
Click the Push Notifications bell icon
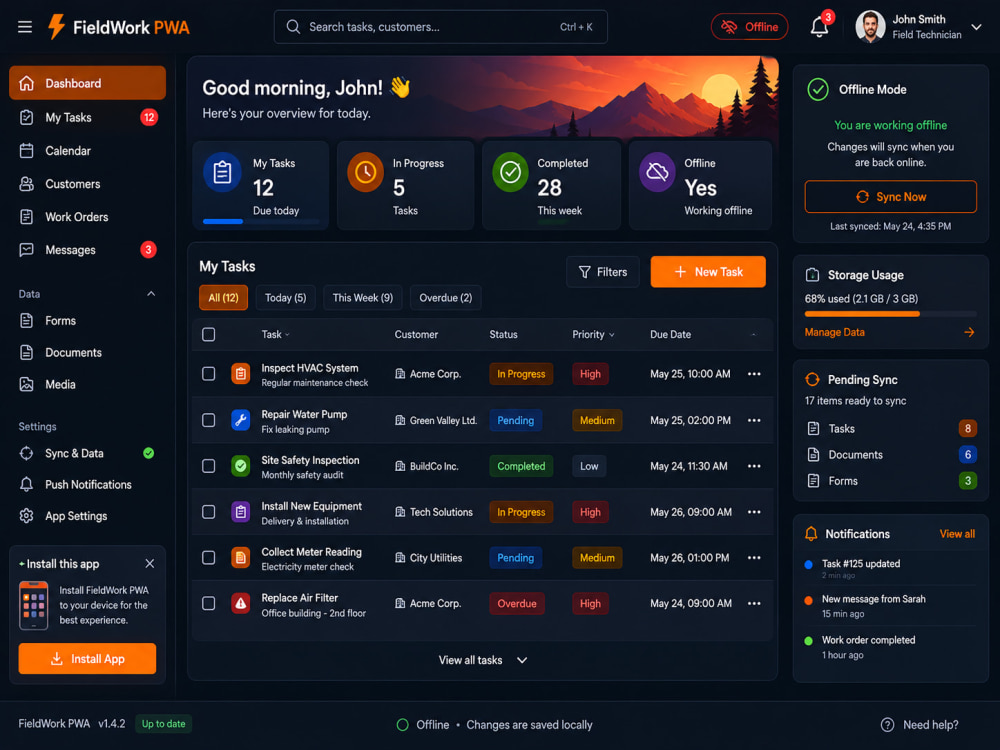(x=26, y=484)
